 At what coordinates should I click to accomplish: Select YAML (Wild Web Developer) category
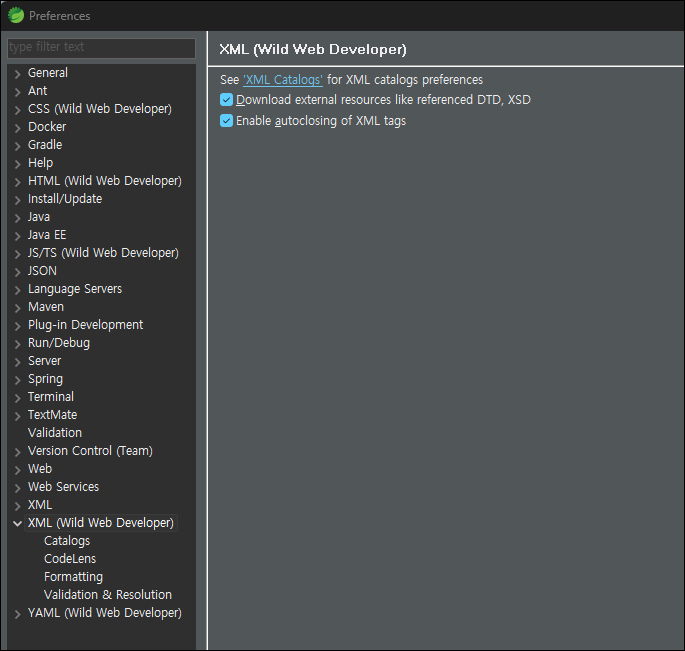coord(104,613)
